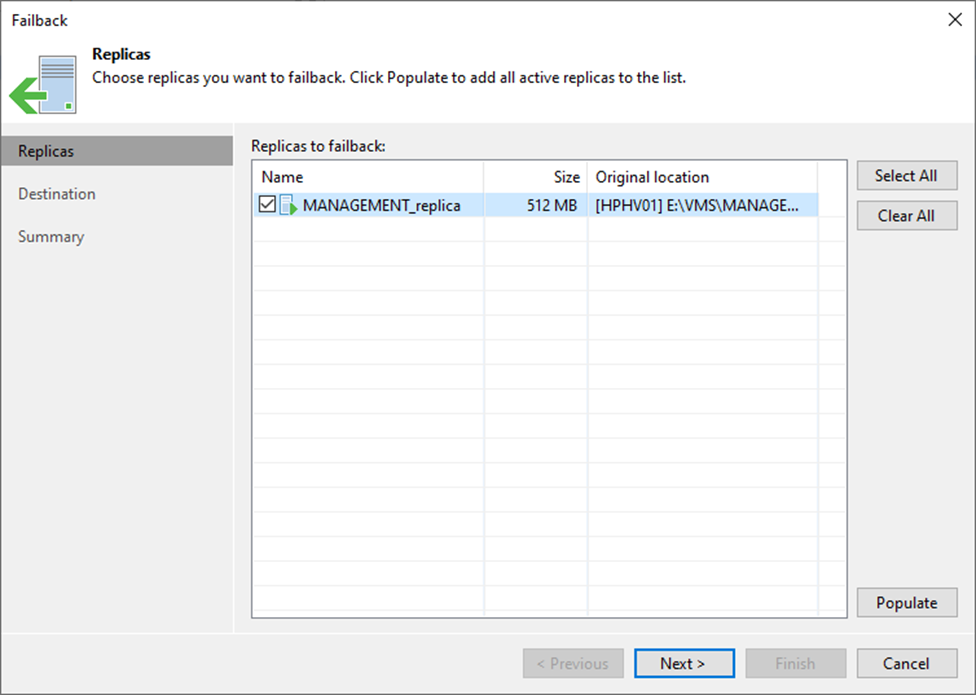The image size is (976, 695).
Task: Sort replicas by the Size column header
Action: [535, 177]
